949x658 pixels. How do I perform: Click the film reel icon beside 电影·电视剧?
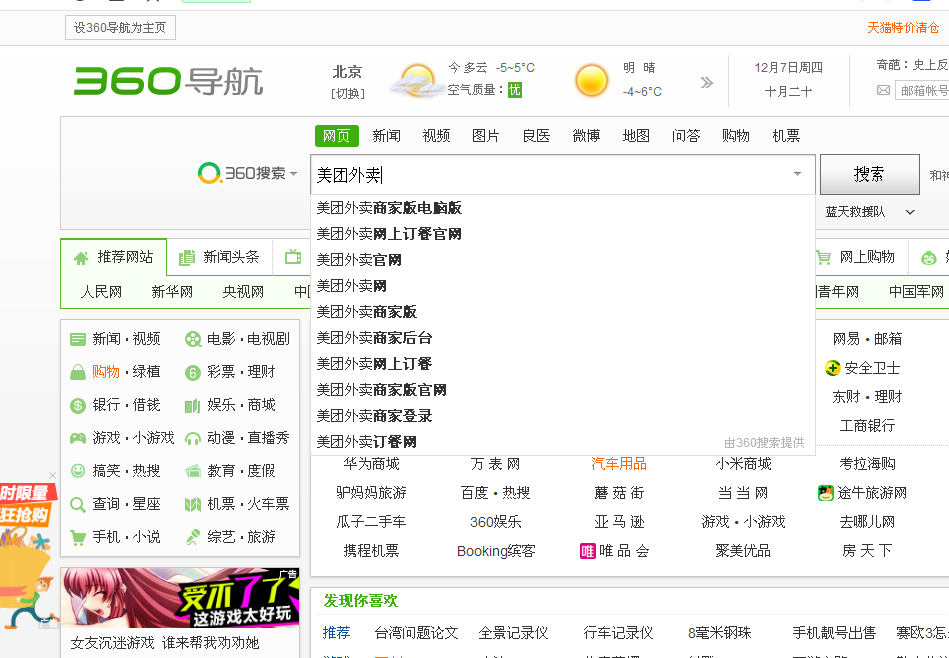point(192,340)
